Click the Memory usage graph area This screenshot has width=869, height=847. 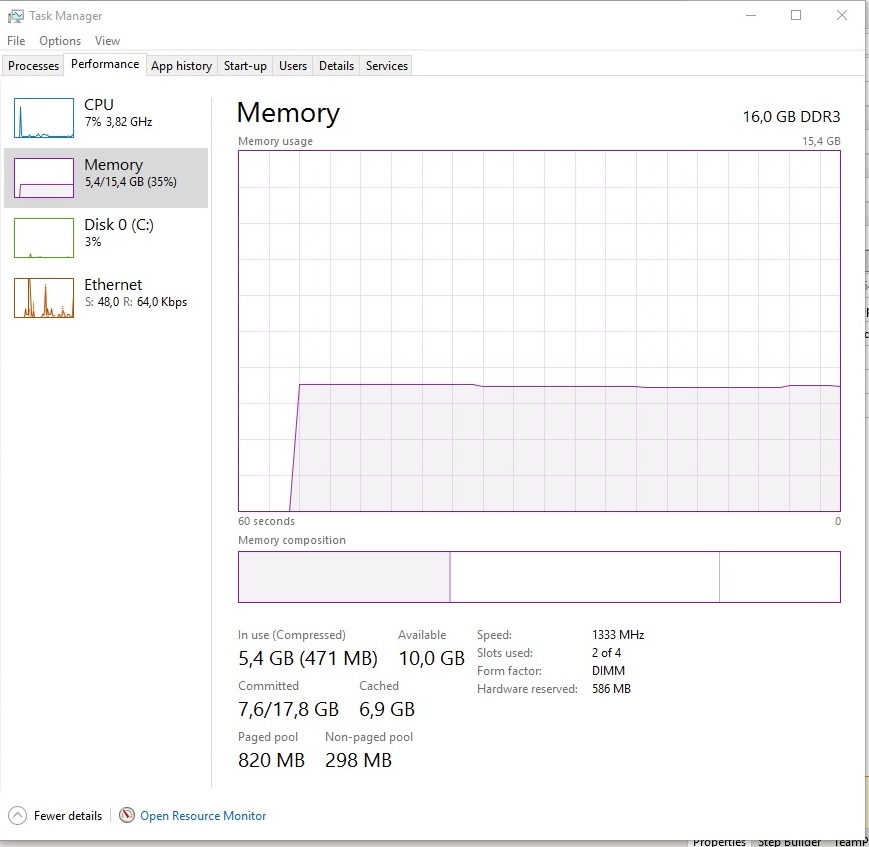(x=539, y=331)
